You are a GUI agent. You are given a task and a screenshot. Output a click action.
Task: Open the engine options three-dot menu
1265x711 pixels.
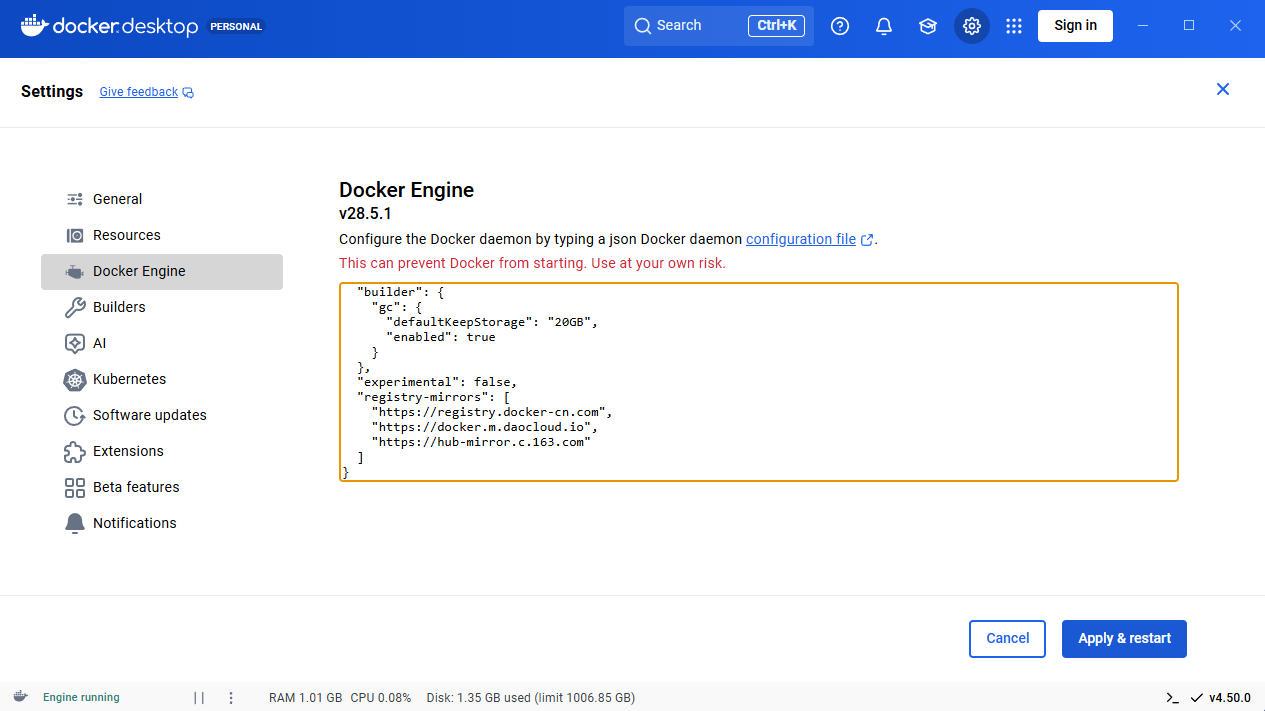[x=231, y=698]
